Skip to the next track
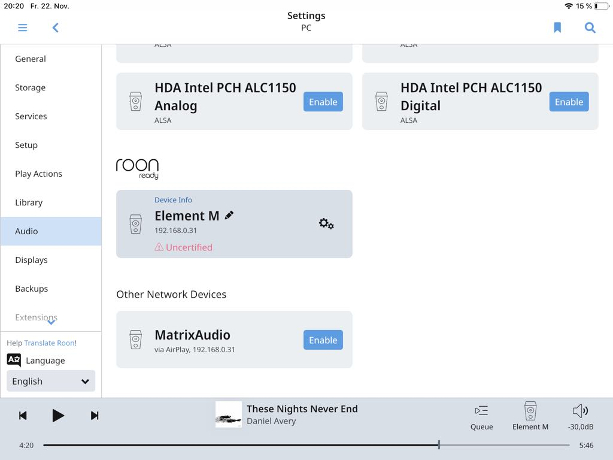This screenshot has height=460, width=613. pyautogui.click(x=94, y=415)
